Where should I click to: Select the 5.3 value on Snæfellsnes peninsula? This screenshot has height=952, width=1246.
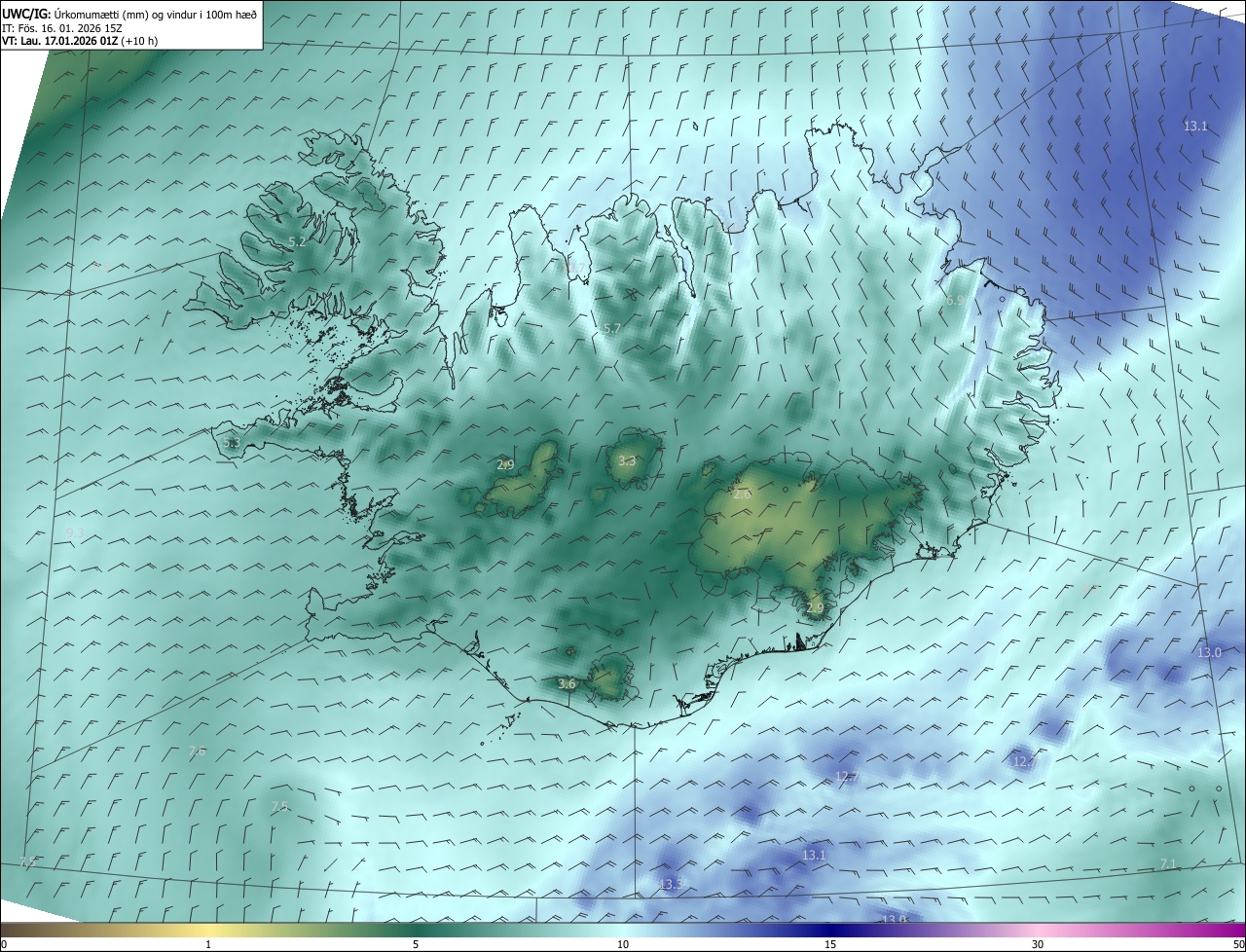pyautogui.click(x=231, y=443)
